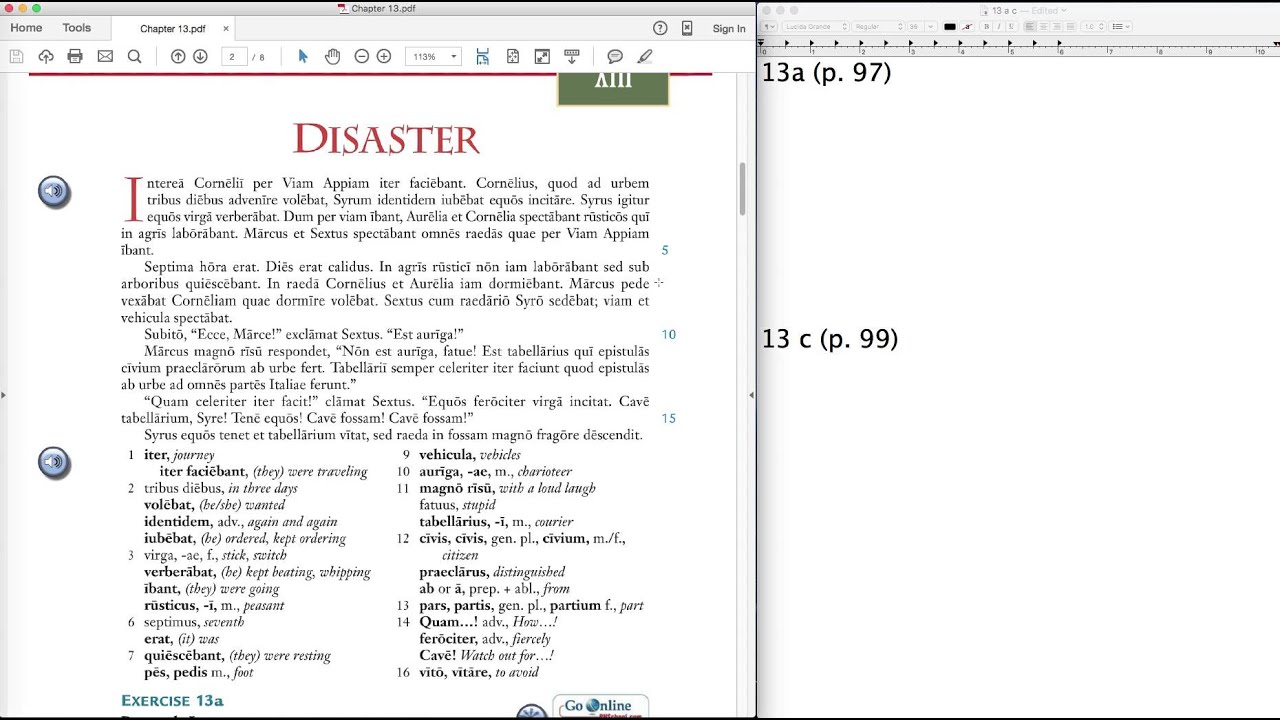The height and width of the screenshot is (720, 1280).
Task: Click the TextEdit document proxy icon
Action: (x=986, y=10)
